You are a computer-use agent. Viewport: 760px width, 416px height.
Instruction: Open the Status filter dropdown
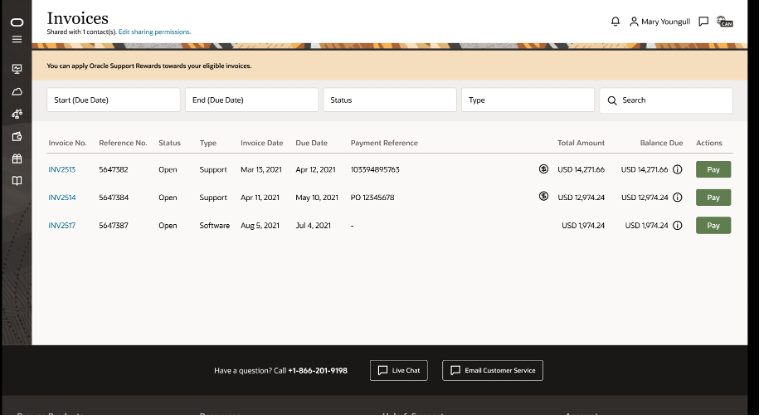click(390, 100)
